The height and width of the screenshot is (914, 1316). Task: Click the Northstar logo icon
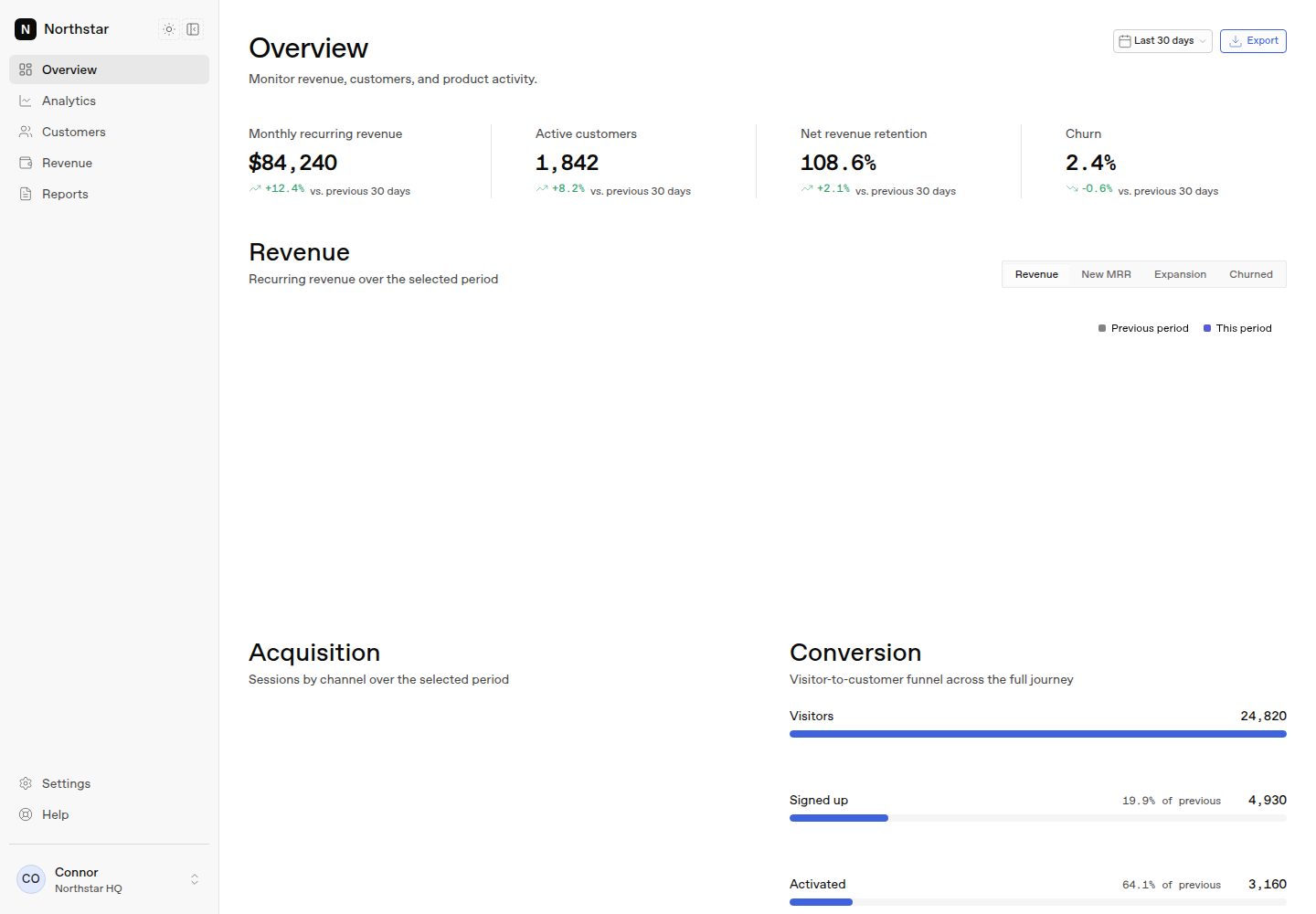pos(26,29)
